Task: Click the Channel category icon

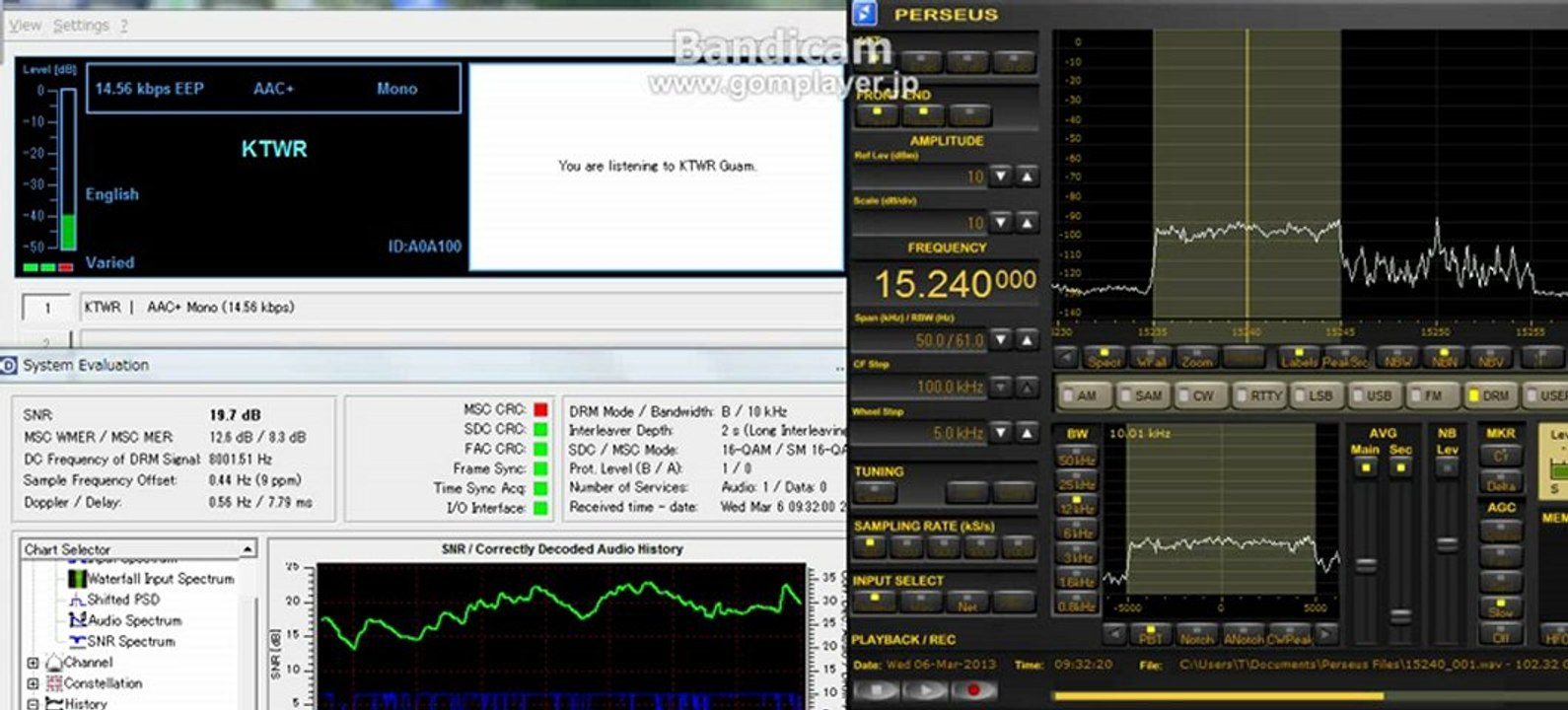Action: point(54,663)
